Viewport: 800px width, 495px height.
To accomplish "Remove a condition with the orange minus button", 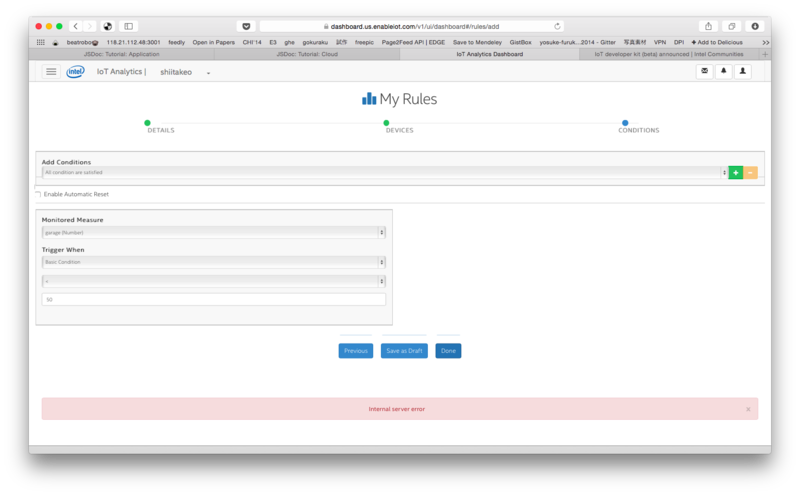I will 751,172.
